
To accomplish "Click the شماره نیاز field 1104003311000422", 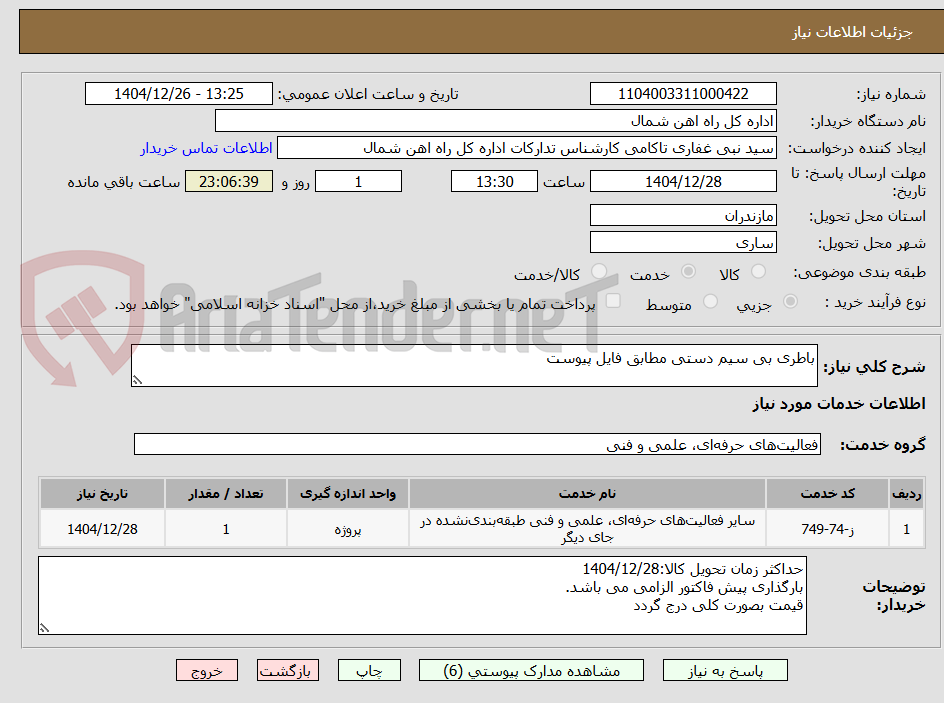I will point(683,94).
